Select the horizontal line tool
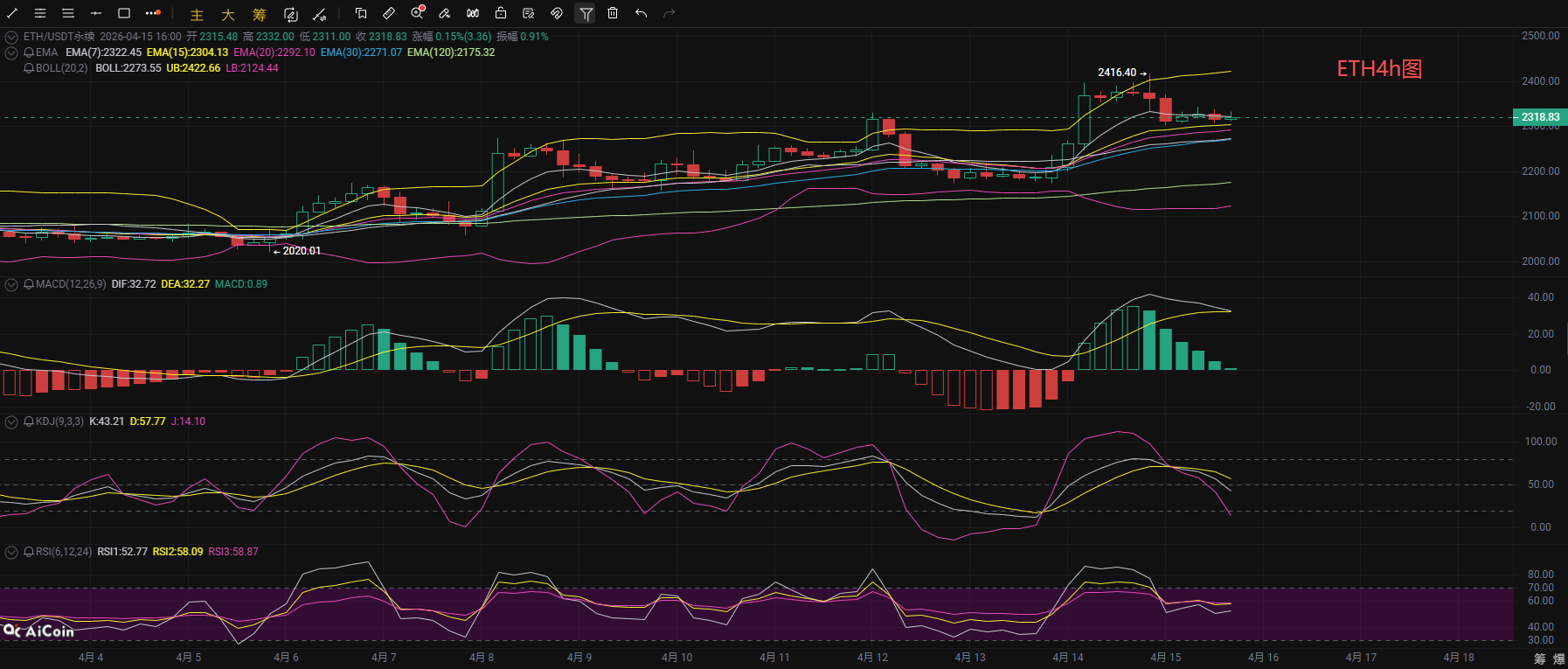 96,13
